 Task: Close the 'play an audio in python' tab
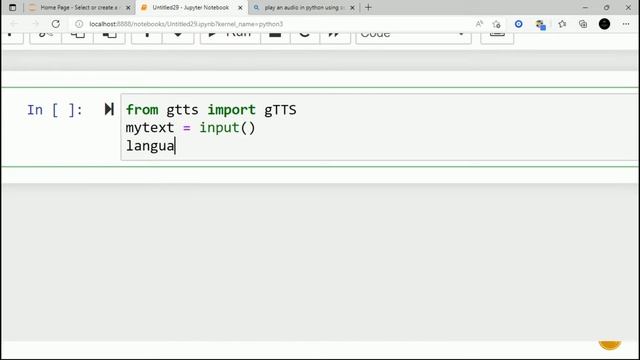click(352, 8)
